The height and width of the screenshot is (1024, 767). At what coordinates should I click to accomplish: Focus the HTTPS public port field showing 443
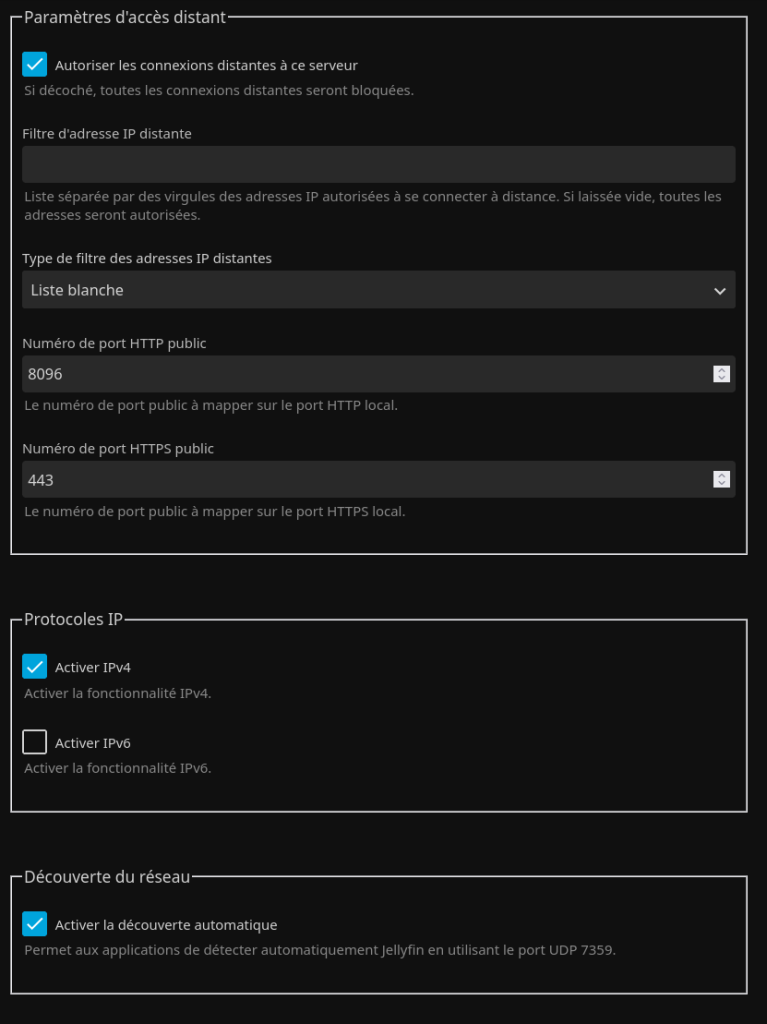[x=360, y=480]
